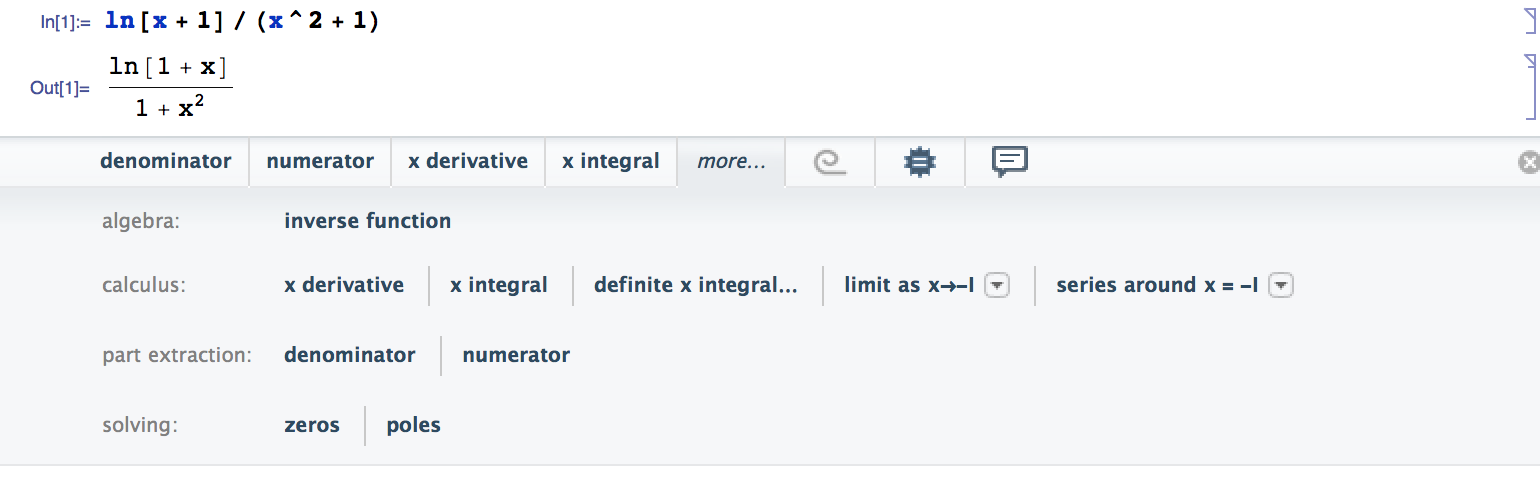Open dropdown arrow beside series around suggestion
The height and width of the screenshot is (480, 1540).
pyautogui.click(x=1281, y=286)
